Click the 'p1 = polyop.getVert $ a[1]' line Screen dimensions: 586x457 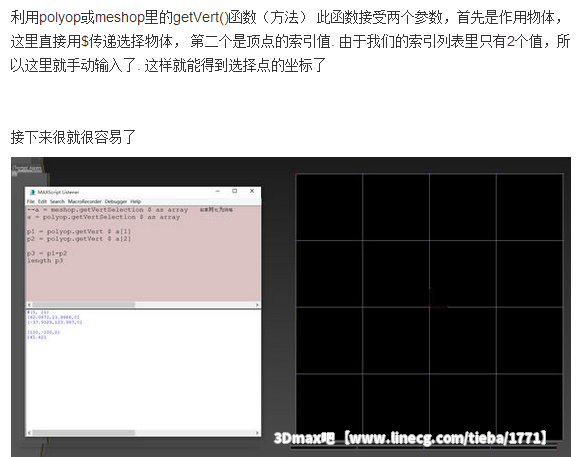(79, 232)
